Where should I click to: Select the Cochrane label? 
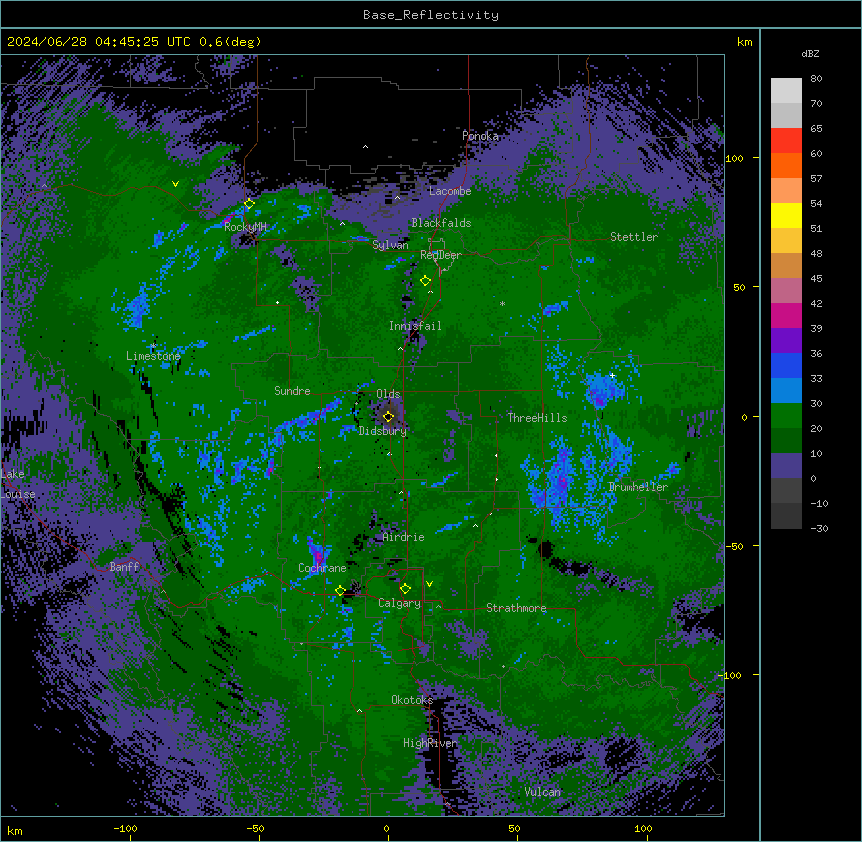(322, 568)
